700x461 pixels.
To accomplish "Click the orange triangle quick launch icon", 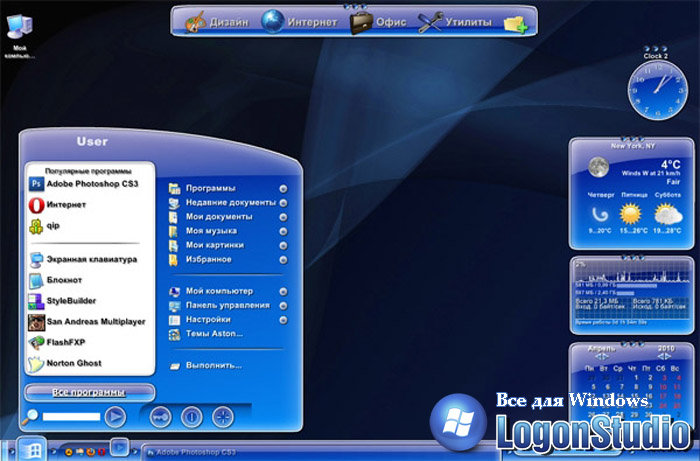I will [69, 452].
